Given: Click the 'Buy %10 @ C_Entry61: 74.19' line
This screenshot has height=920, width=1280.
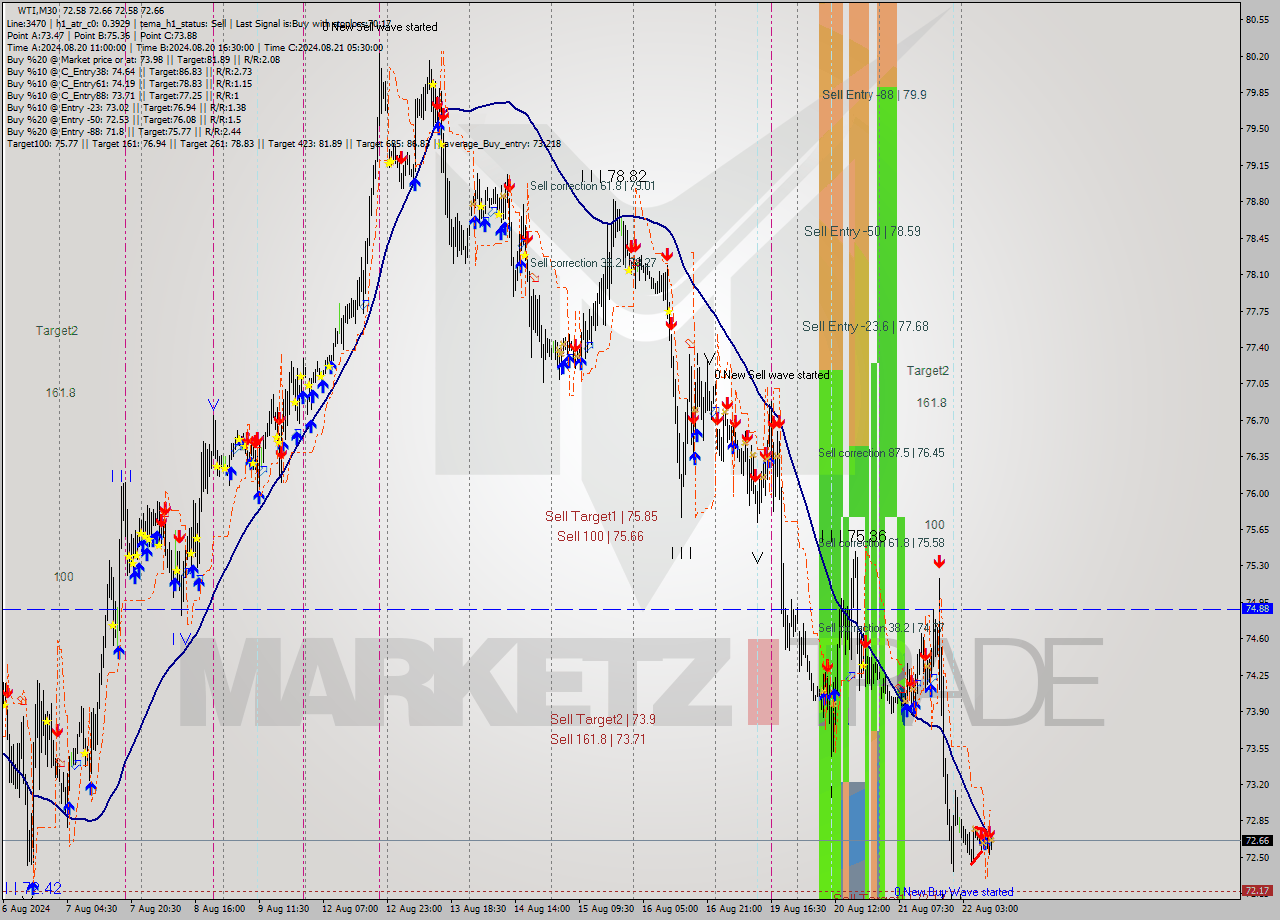Looking at the screenshot, I should (129, 83).
